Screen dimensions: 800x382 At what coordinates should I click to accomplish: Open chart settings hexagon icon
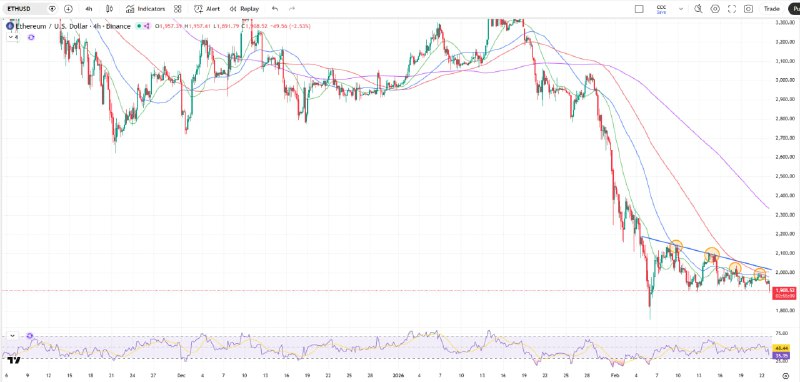(x=715, y=9)
